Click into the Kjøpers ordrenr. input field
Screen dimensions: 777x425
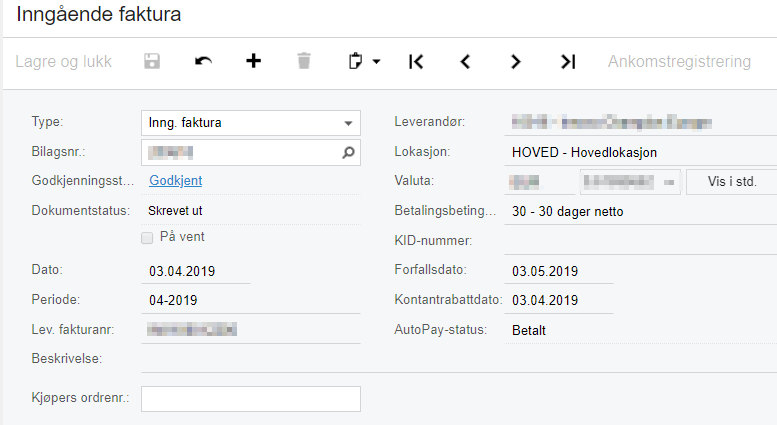251,399
